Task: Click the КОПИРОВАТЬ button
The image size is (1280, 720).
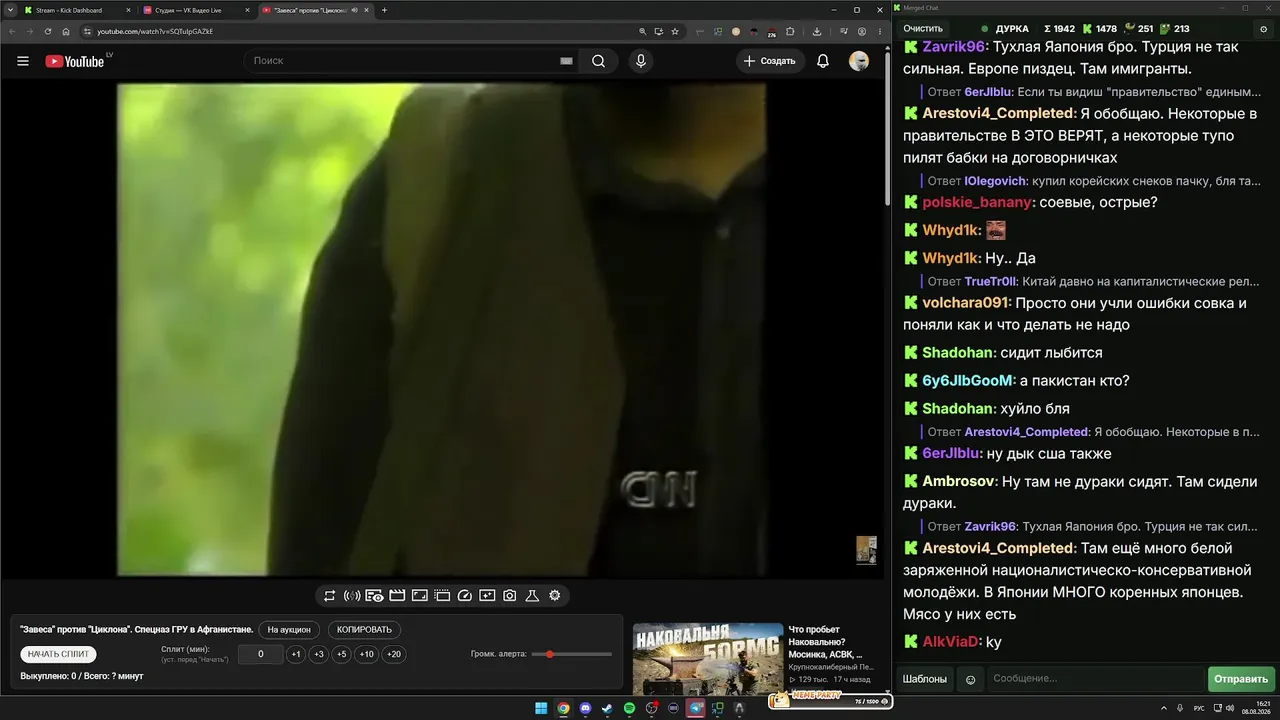Action: coord(364,630)
